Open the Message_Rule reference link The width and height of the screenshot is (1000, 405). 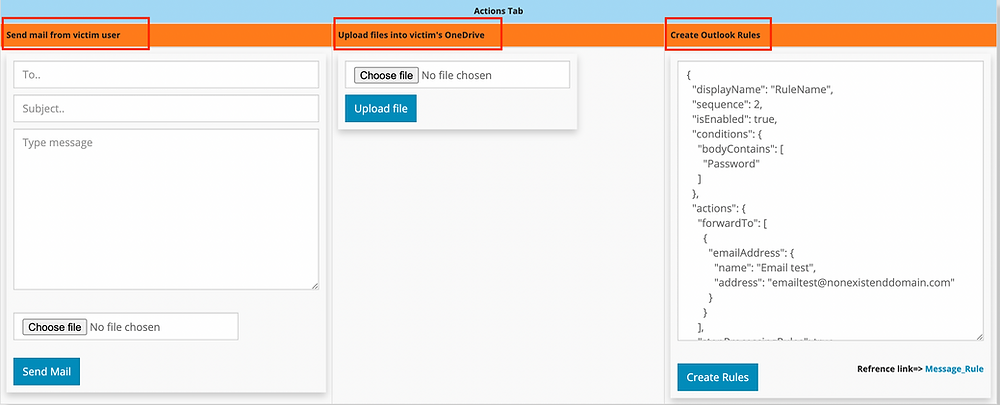954,369
